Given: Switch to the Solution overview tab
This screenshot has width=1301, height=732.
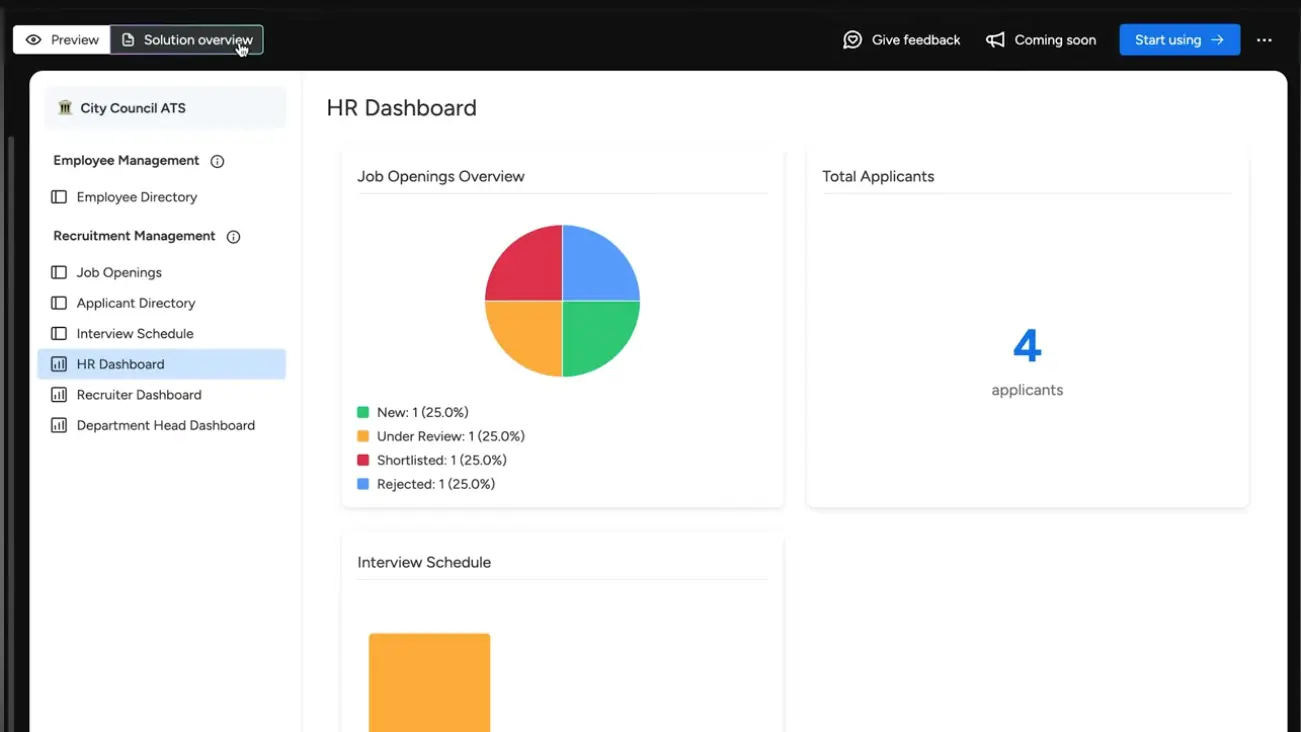Looking at the screenshot, I should tap(187, 39).
